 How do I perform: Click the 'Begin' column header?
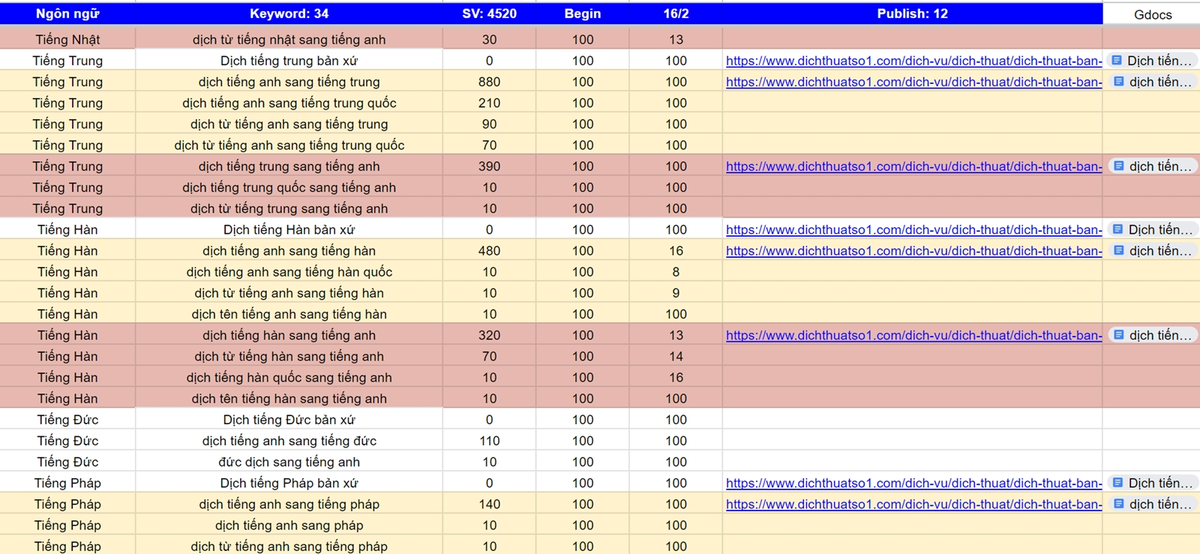tap(583, 15)
